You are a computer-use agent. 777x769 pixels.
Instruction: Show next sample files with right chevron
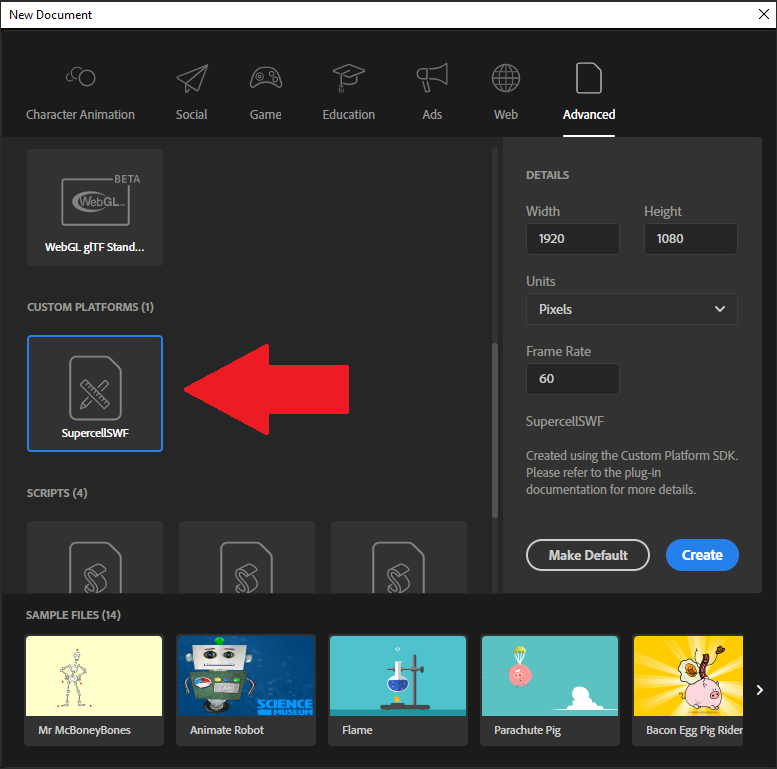pos(760,690)
